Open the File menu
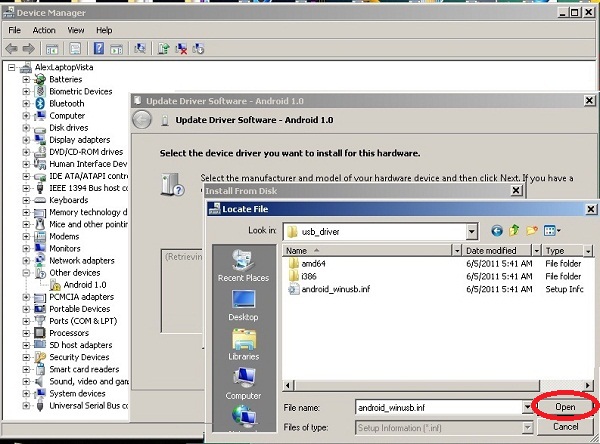Image resolution: width=600 pixels, height=444 pixels. 15,30
